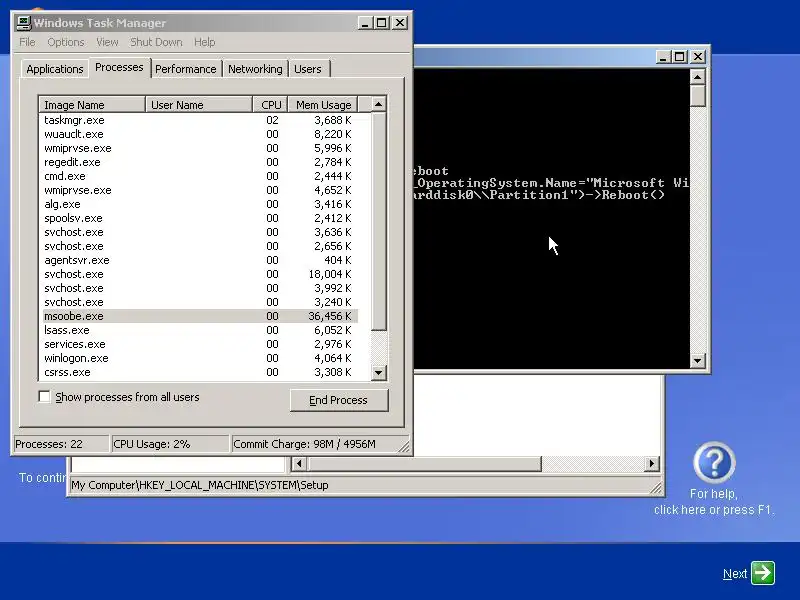Click command prompt scroll down arrow

[697, 361]
